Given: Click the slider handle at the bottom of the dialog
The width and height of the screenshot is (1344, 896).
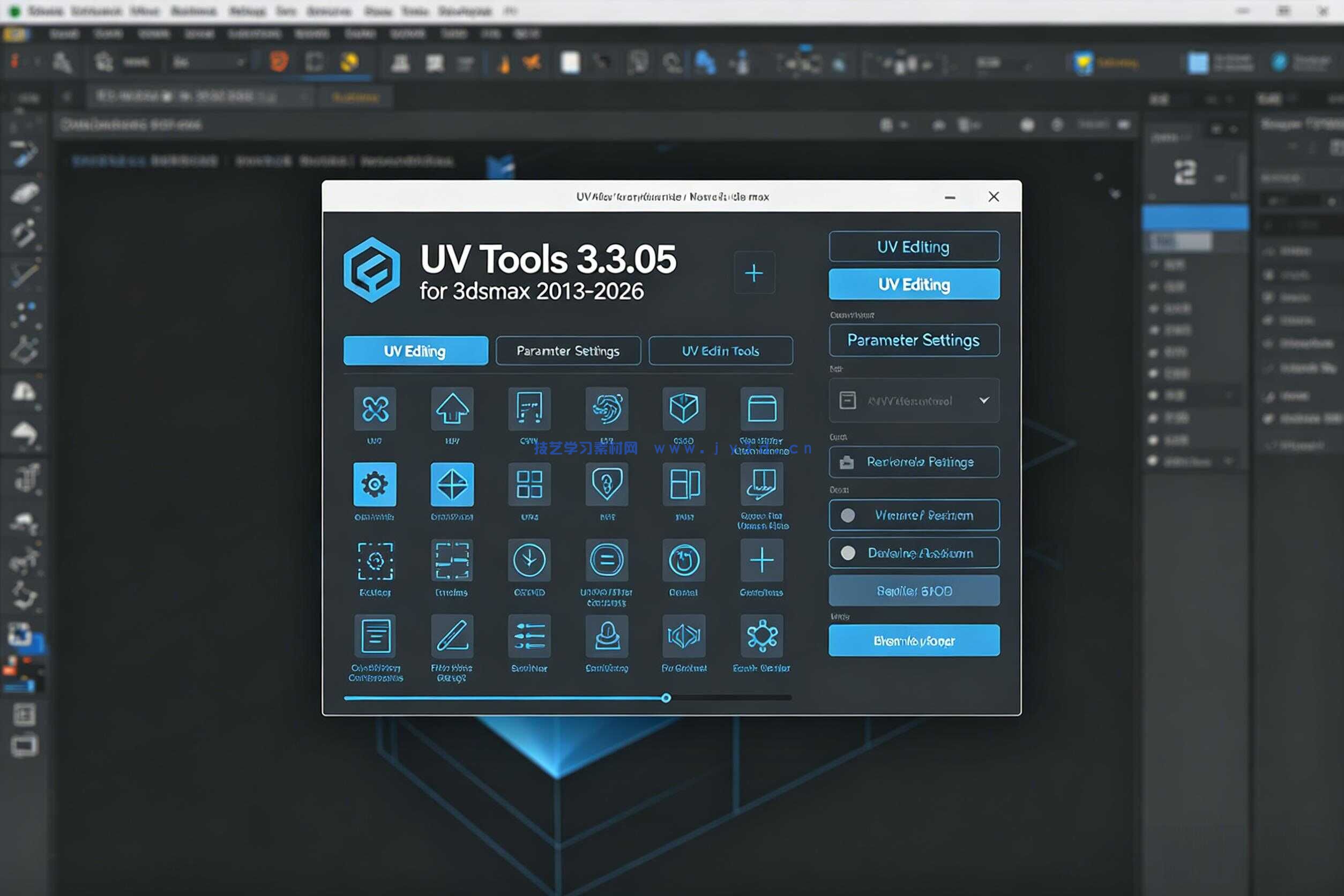Looking at the screenshot, I should tap(666, 698).
